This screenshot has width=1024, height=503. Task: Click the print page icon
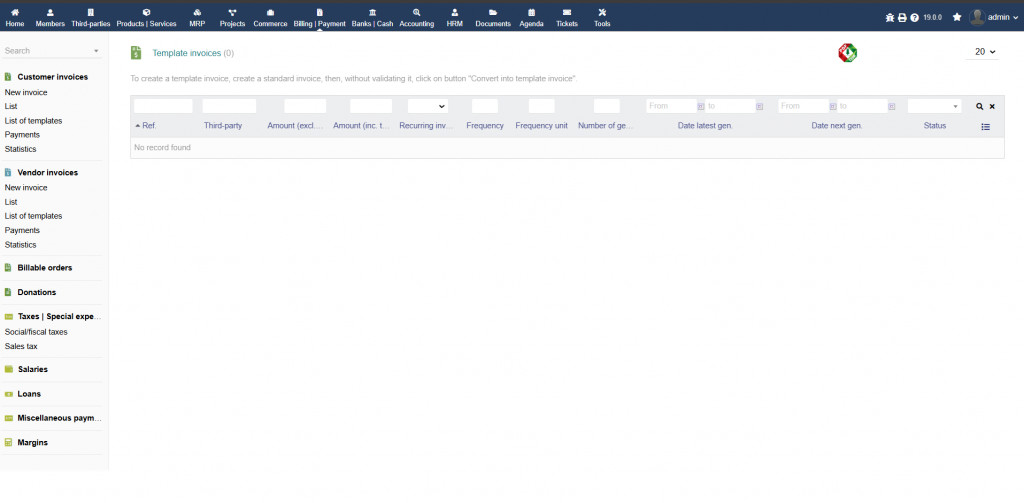[x=902, y=18]
